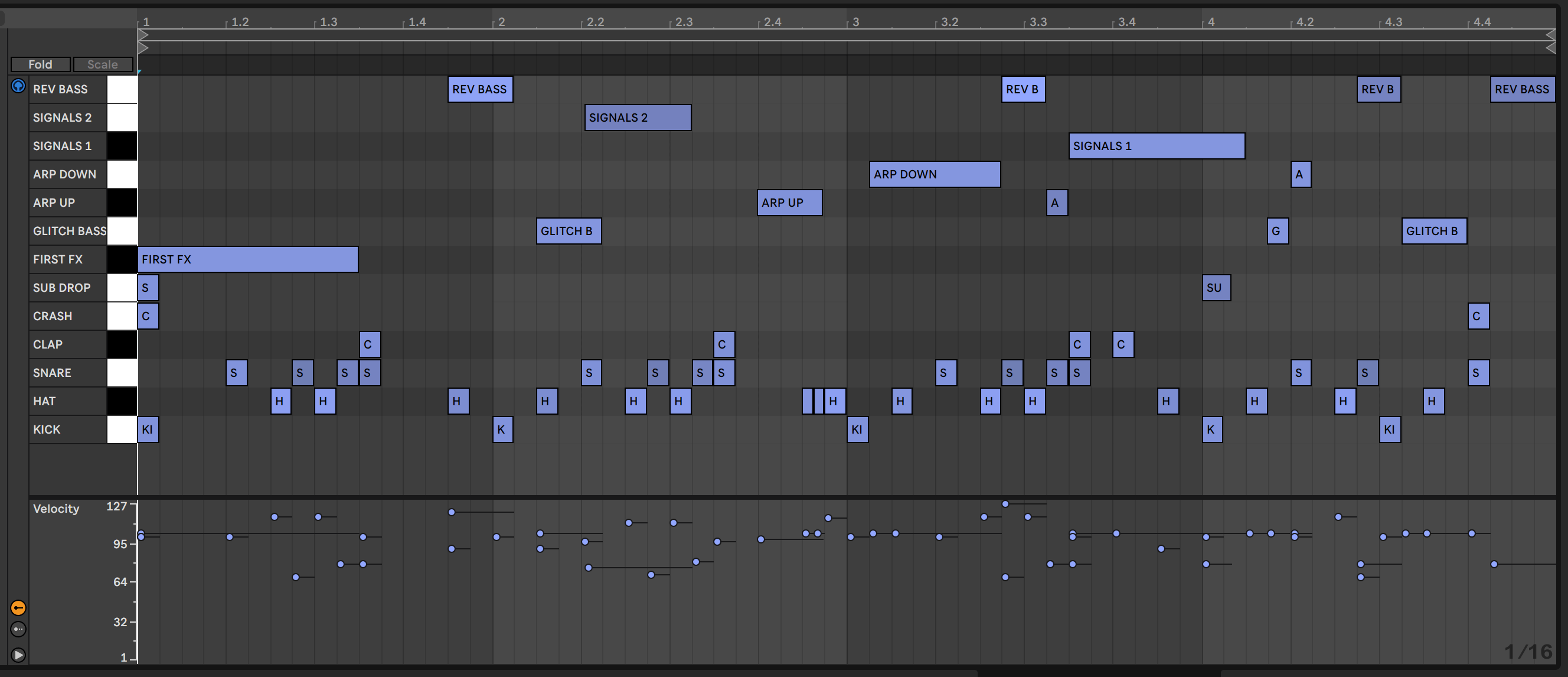The height and width of the screenshot is (677, 1568).
Task: Select the short A note in ARP DOWN row
Action: pos(1301,174)
